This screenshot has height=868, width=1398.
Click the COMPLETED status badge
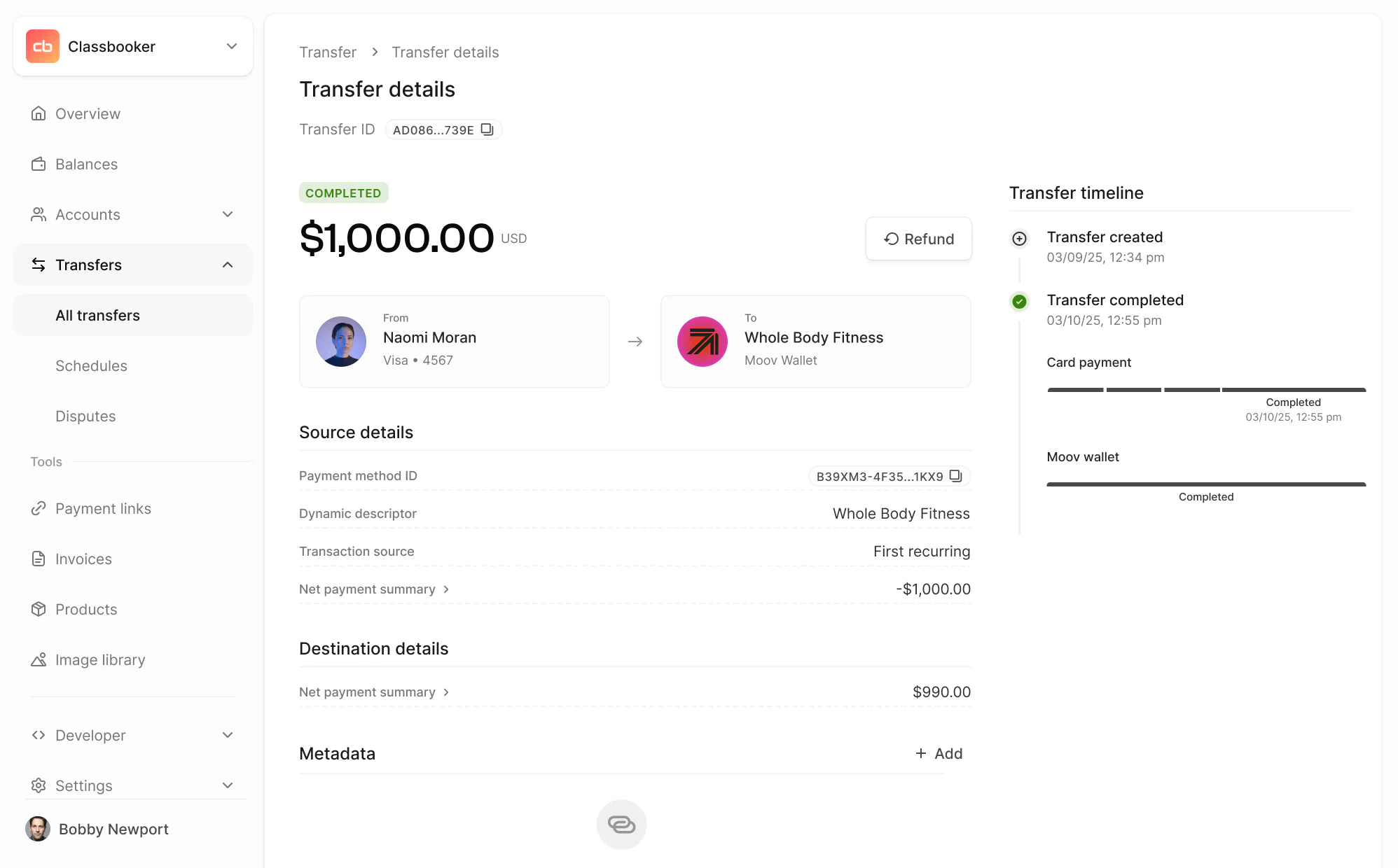[x=343, y=192]
